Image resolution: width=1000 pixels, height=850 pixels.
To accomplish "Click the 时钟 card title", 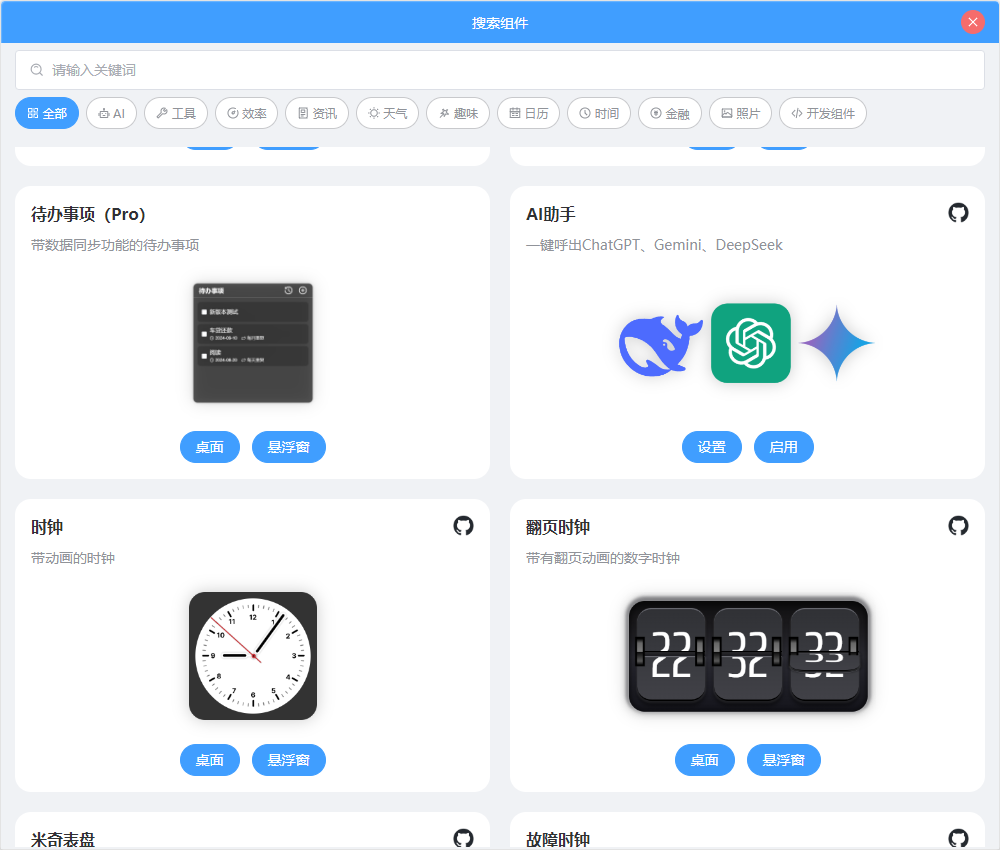I will (x=47, y=527).
